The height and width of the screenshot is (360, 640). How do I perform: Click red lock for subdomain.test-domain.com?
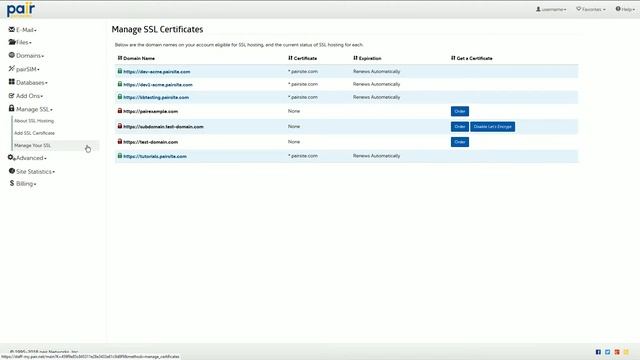click(120, 126)
